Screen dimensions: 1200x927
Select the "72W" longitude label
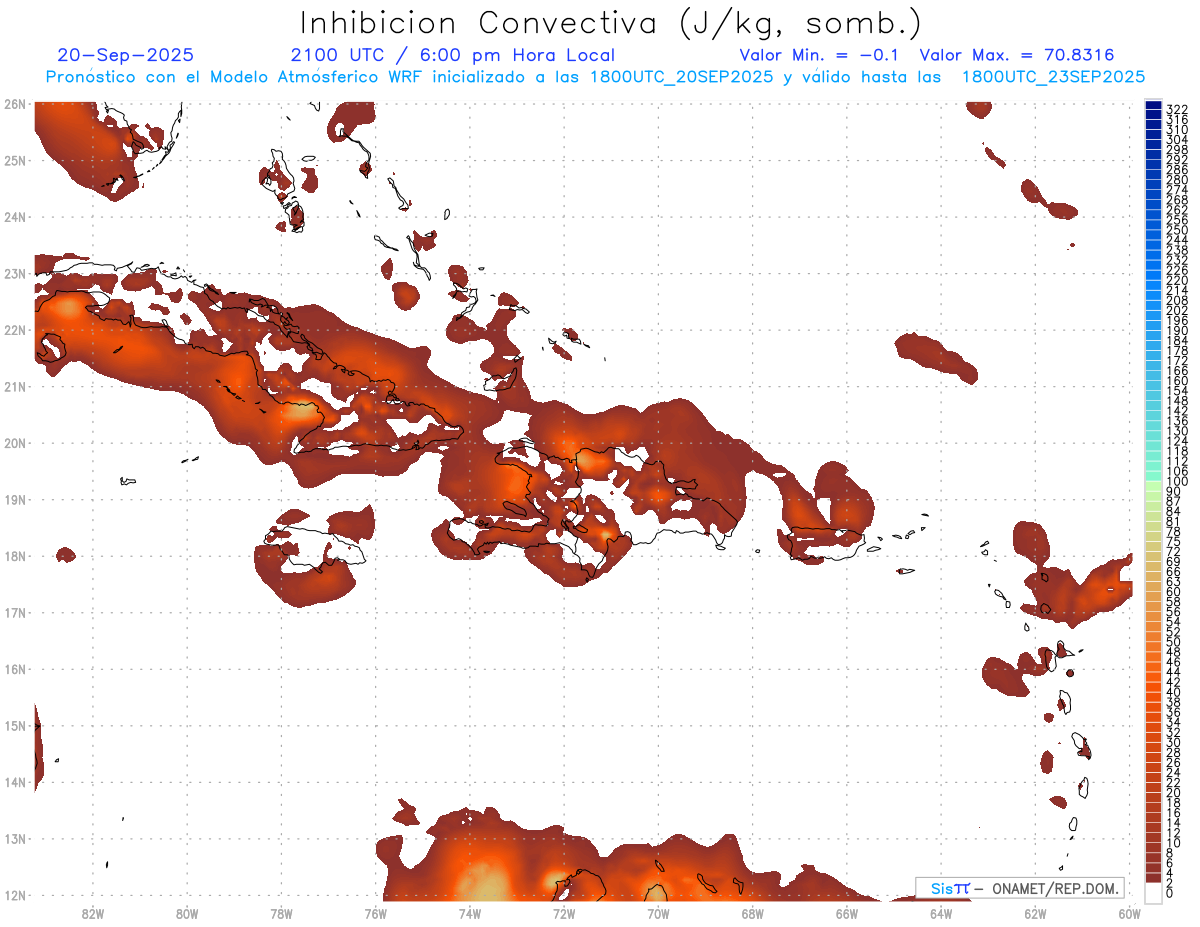[x=564, y=913]
